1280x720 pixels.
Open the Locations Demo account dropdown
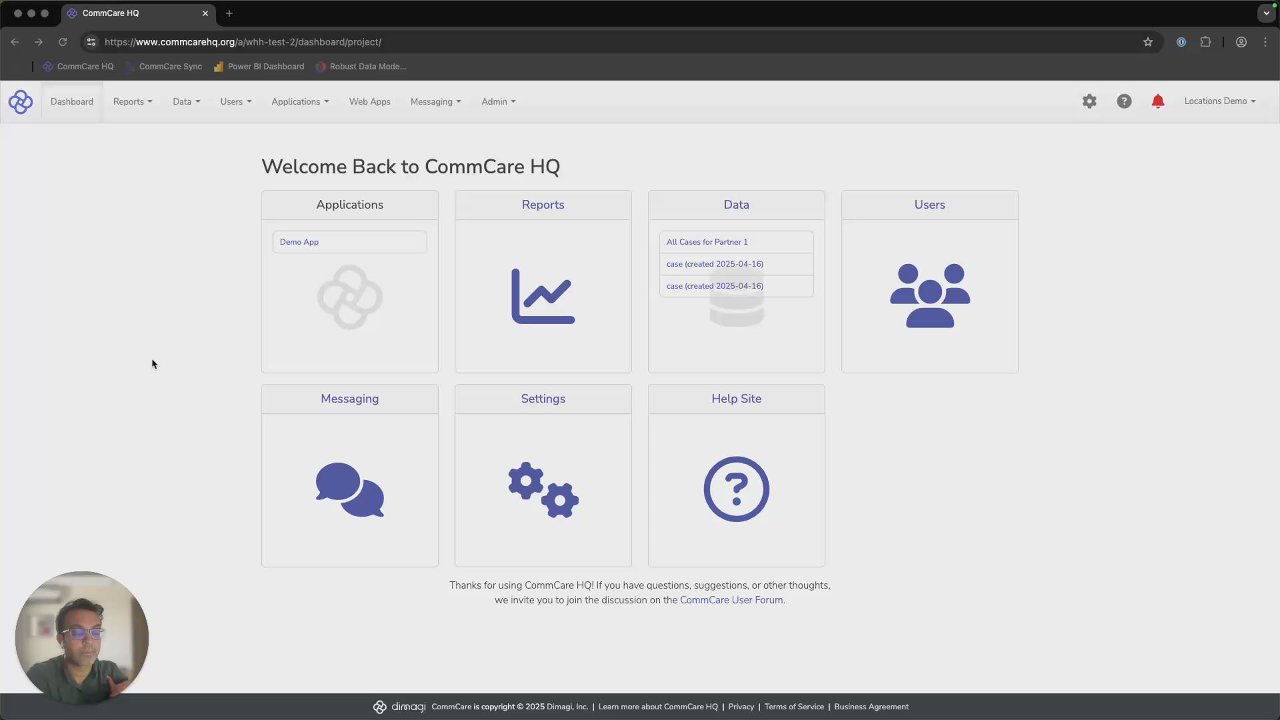click(1220, 101)
